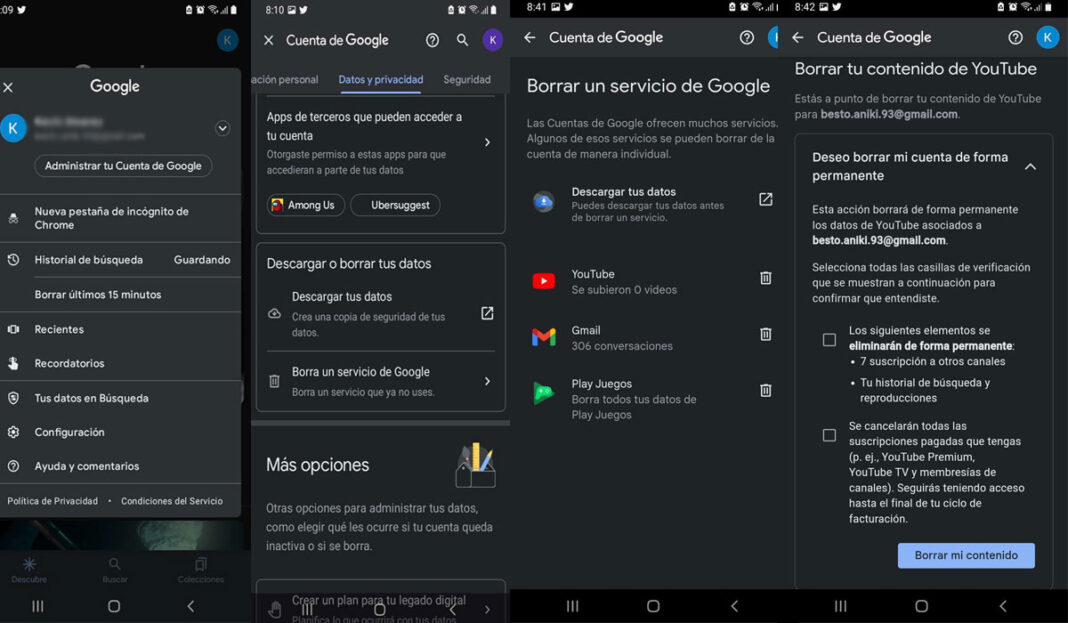Delete Play Juegos service with trash icon
This screenshot has width=1068, height=623.
point(766,390)
